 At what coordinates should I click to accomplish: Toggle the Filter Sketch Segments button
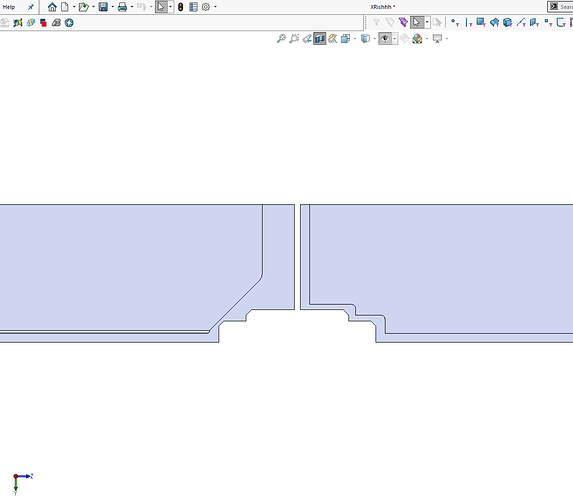click(x=561, y=23)
